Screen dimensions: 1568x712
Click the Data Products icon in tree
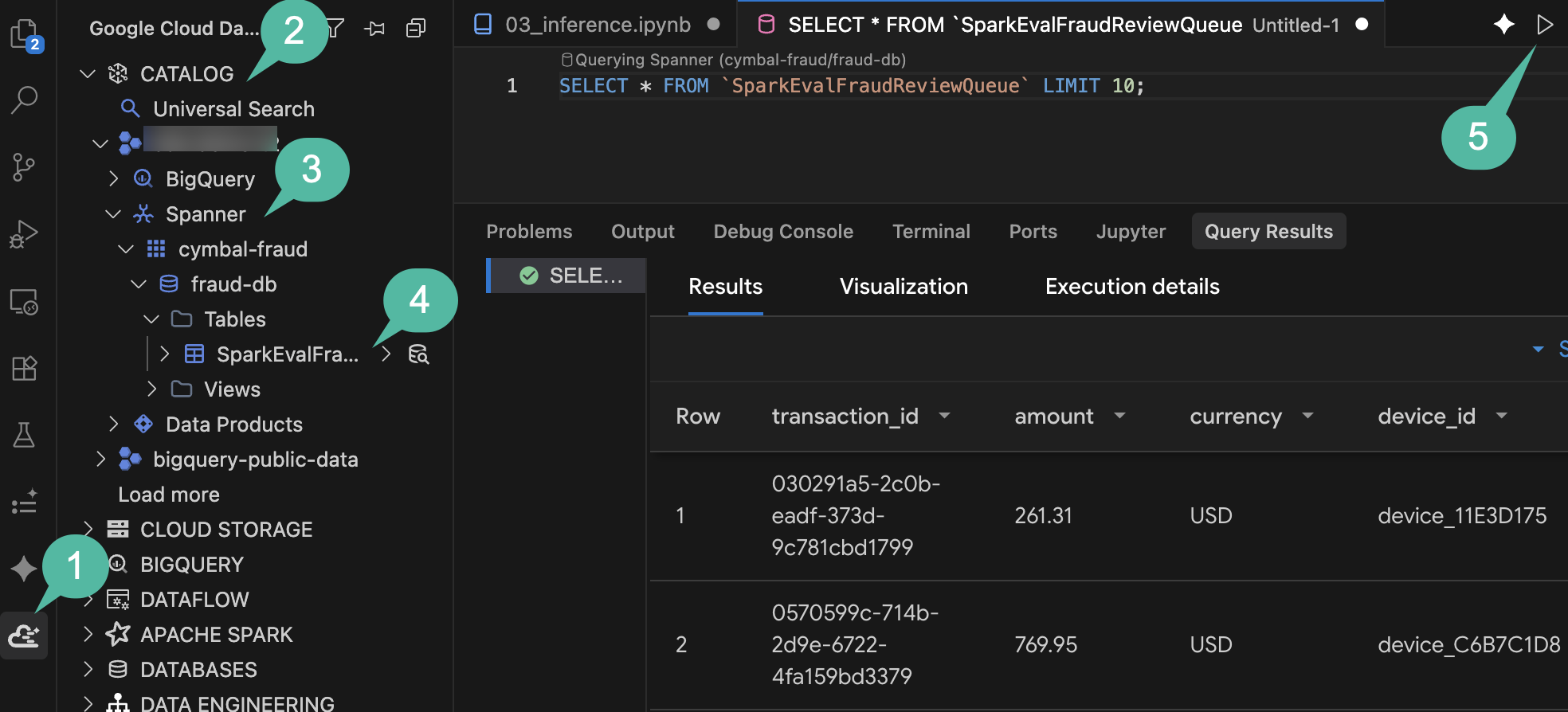(143, 424)
